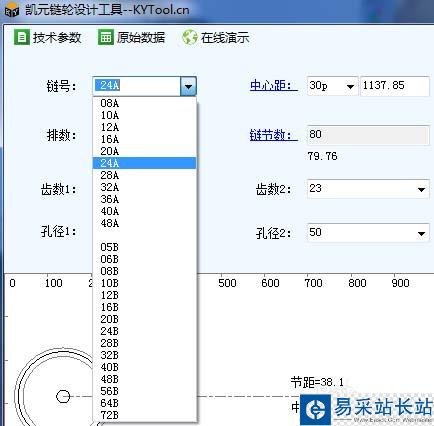Click the 链号 field showing 24A
Viewport: 434px width, 426px height.
(x=137, y=86)
